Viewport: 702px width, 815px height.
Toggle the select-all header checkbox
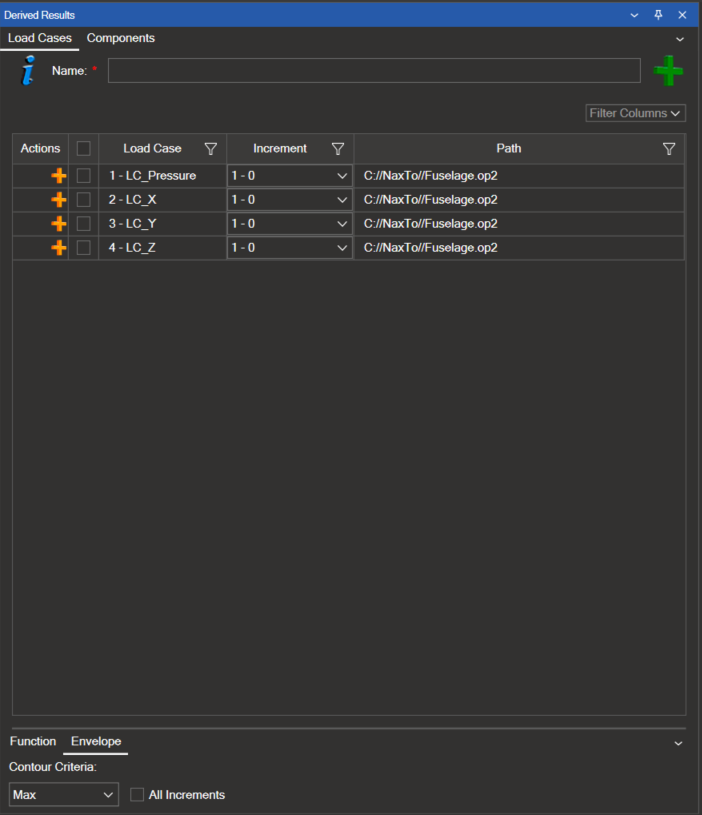(x=84, y=149)
